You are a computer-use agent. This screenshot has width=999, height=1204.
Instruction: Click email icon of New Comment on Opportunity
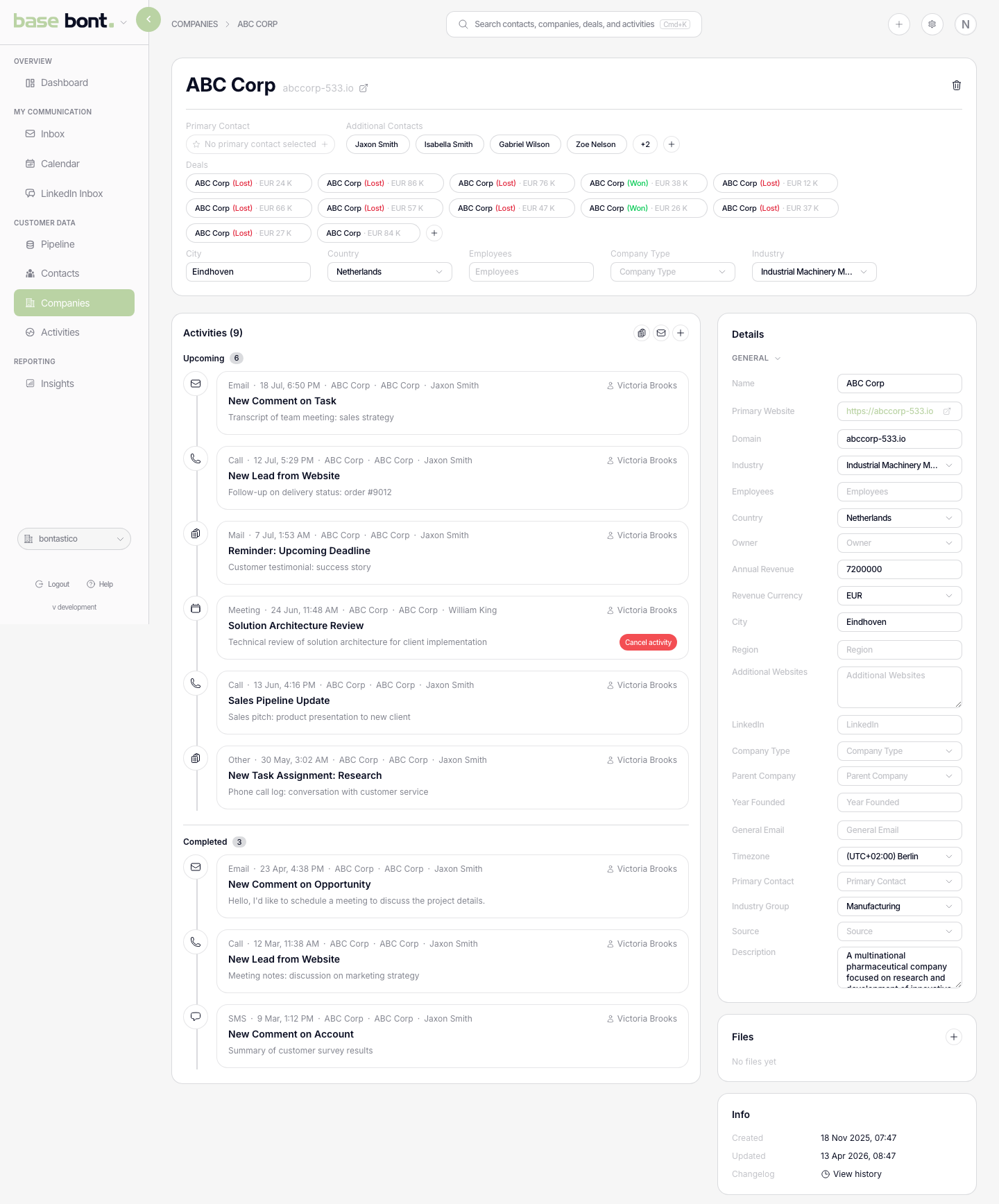196,867
